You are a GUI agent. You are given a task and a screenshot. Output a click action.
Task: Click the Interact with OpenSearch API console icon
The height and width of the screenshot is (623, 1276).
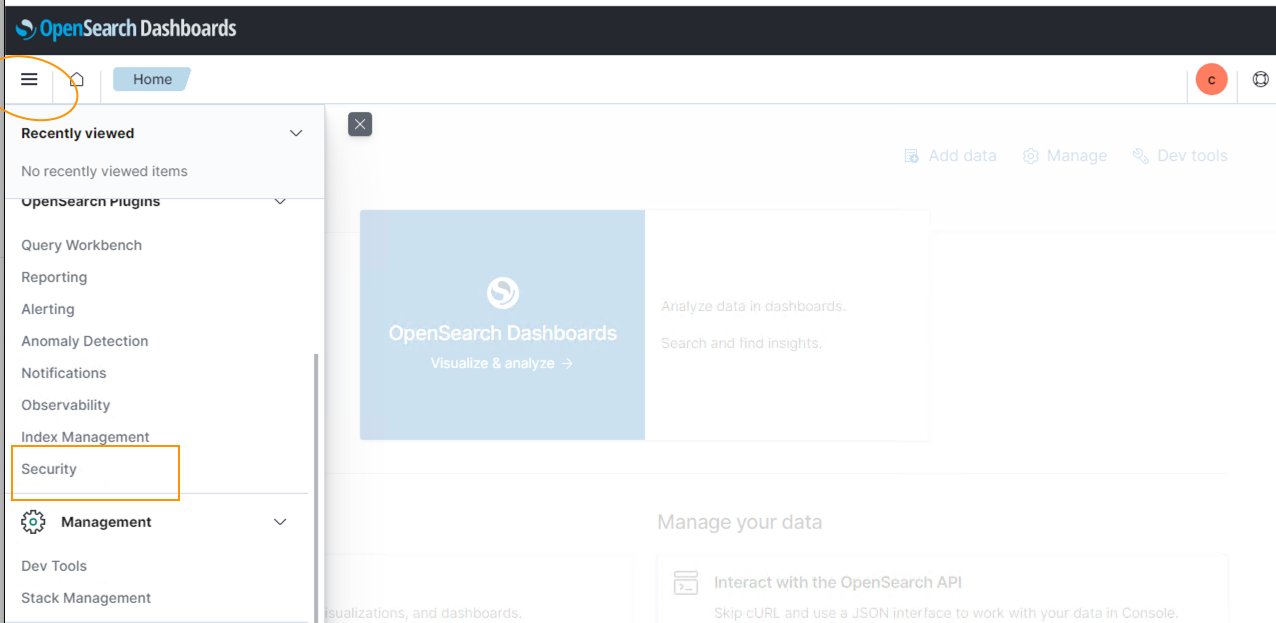(x=686, y=583)
